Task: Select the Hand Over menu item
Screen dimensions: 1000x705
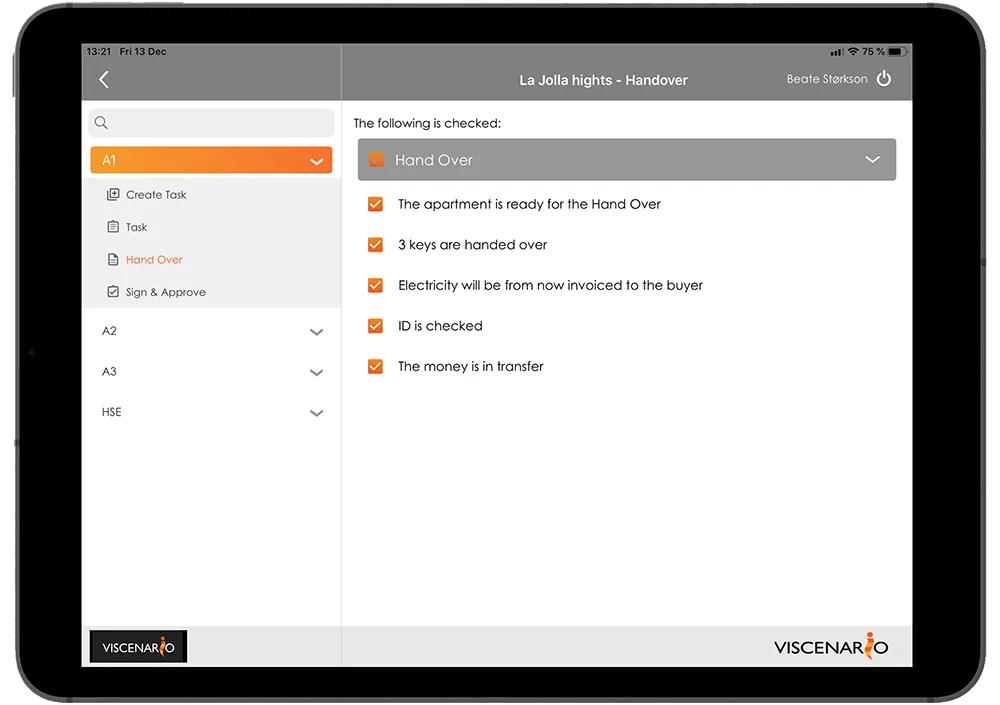Action: 212,260
